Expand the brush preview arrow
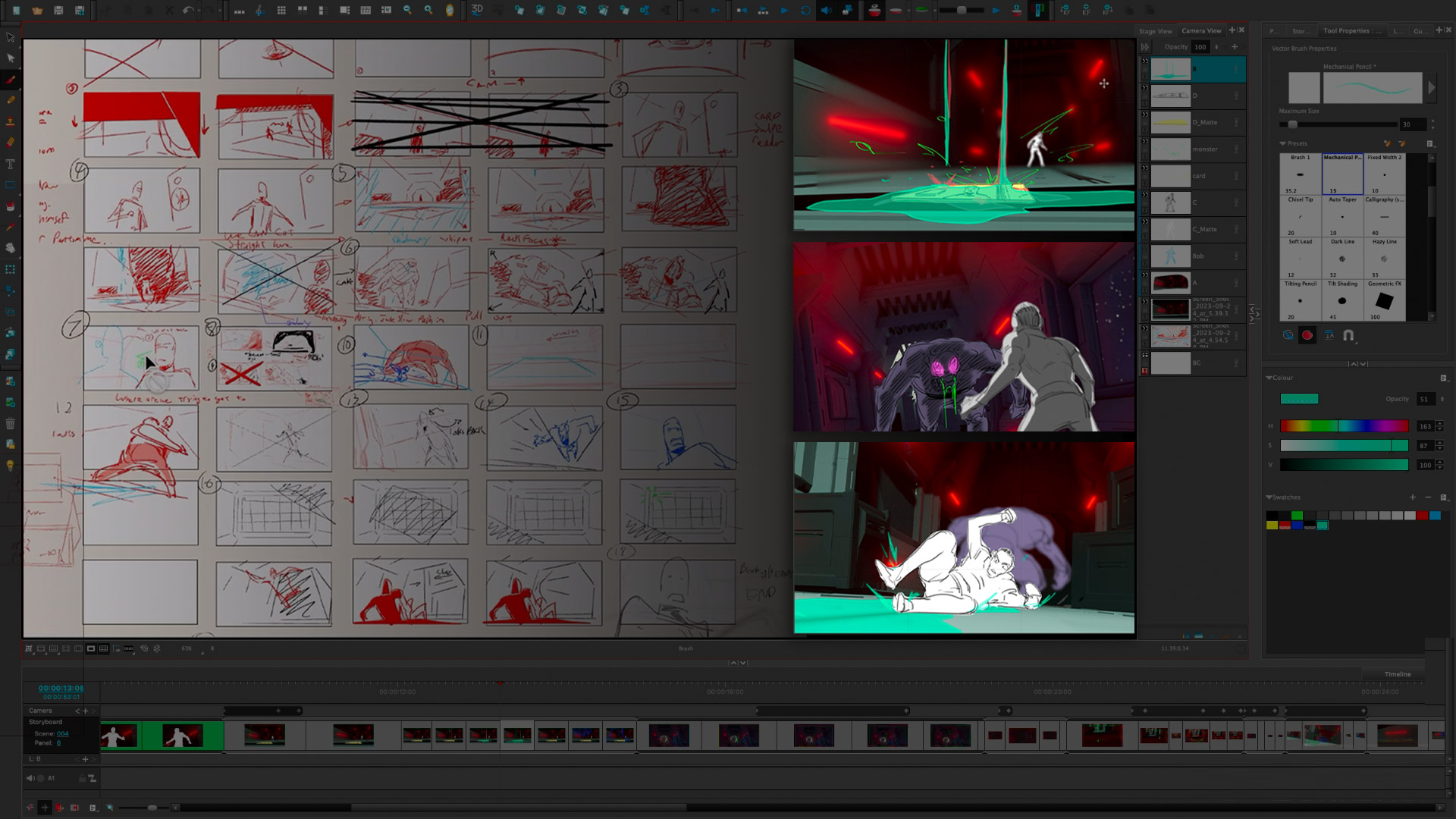Viewport: 1456px width, 819px height. pyautogui.click(x=1432, y=88)
